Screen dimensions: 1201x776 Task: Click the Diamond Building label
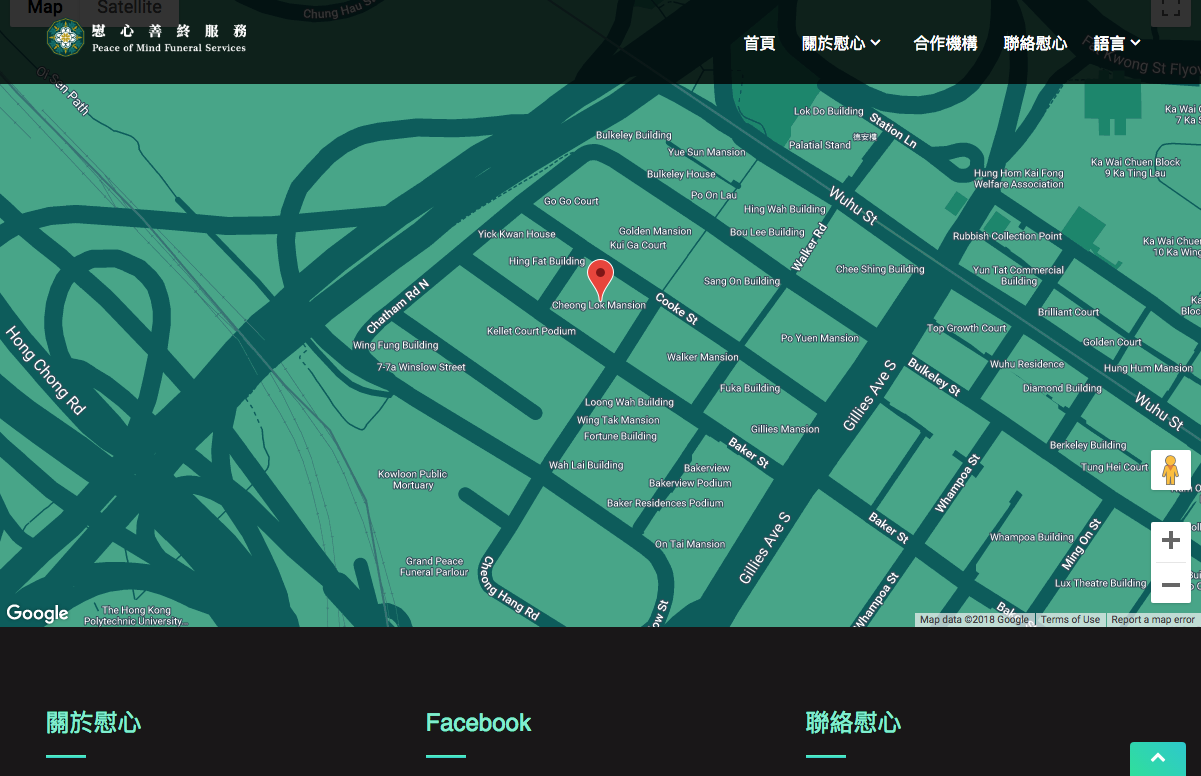(x=1062, y=388)
